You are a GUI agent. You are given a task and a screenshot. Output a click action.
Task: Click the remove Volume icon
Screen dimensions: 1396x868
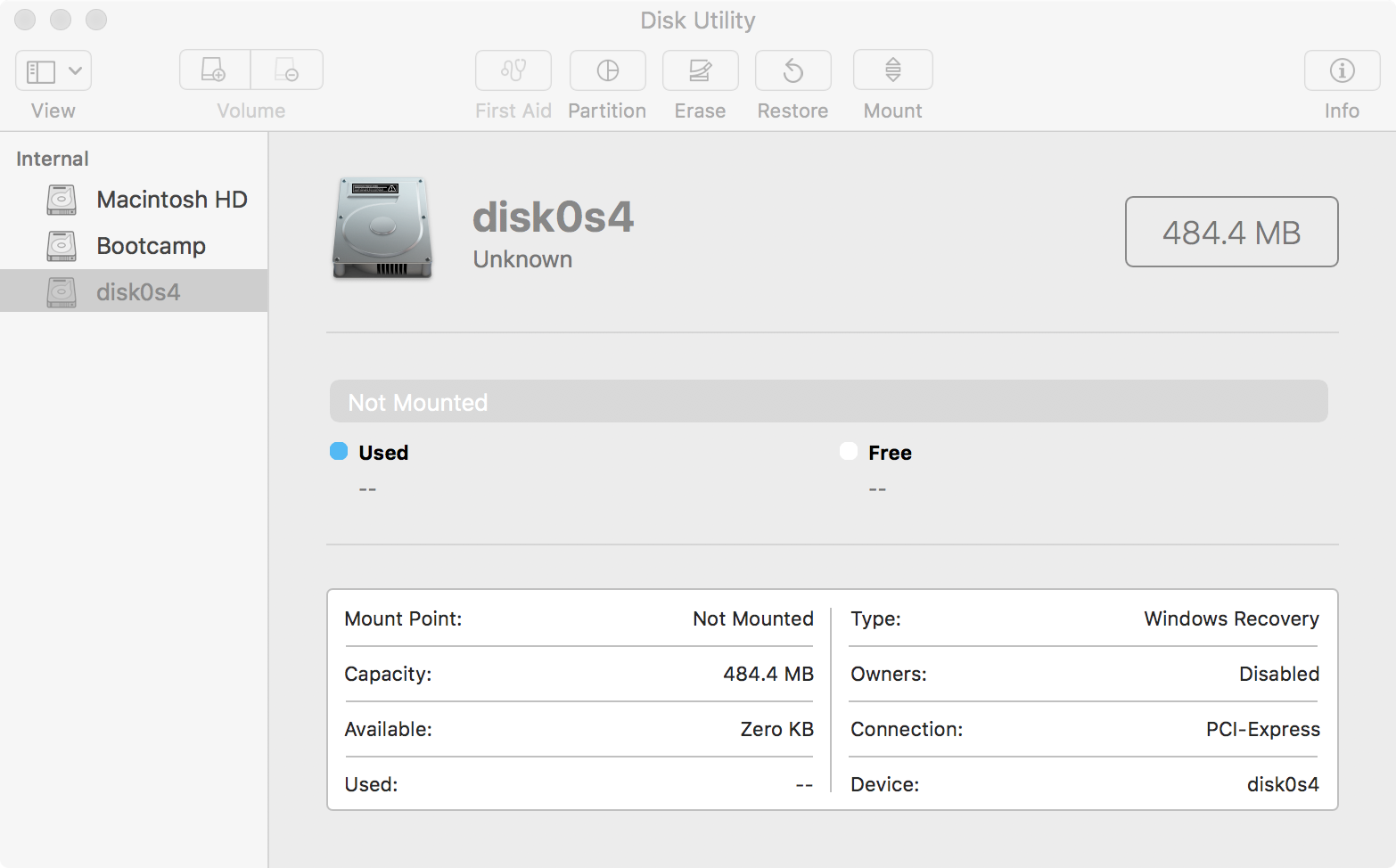click(x=287, y=70)
